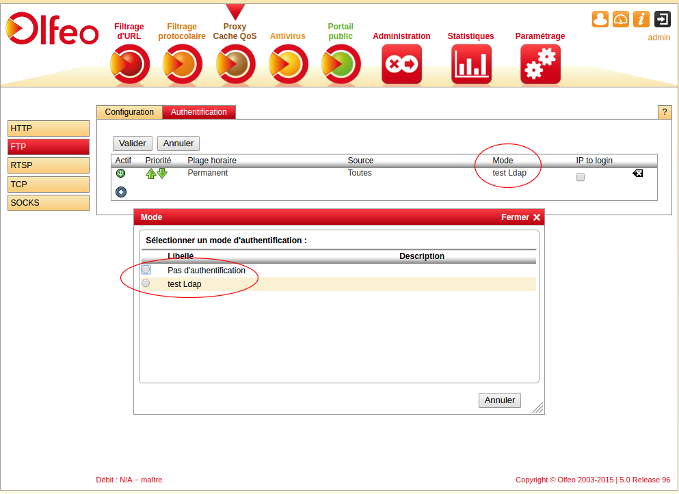Open the Paramétrage gears icon
This screenshot has width=679, height=494.
pos(540,65)
